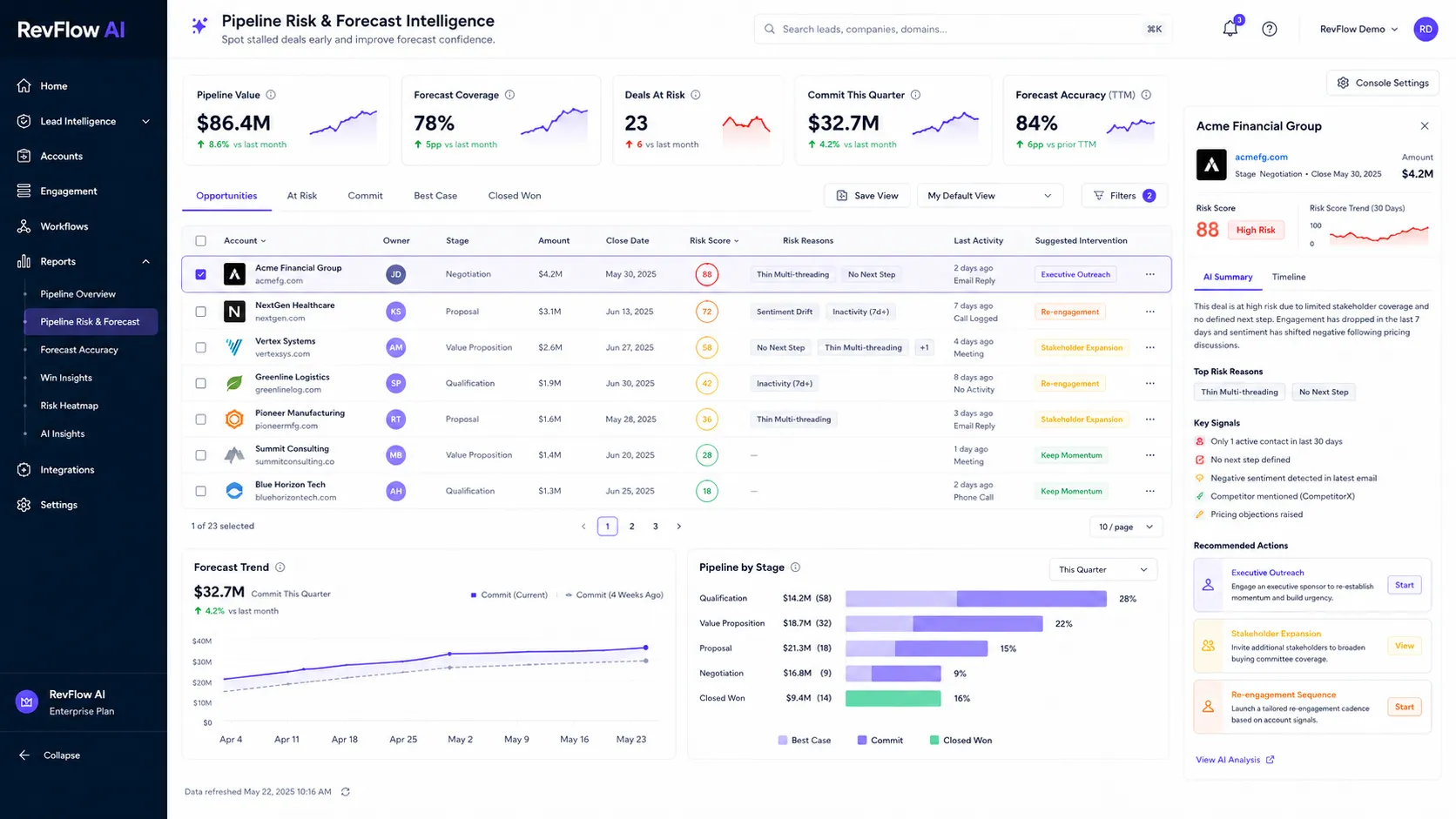This screenshot has height=819, width=1456.
Task: Toggle the select-all header checkbox
Action: point(201,241)
